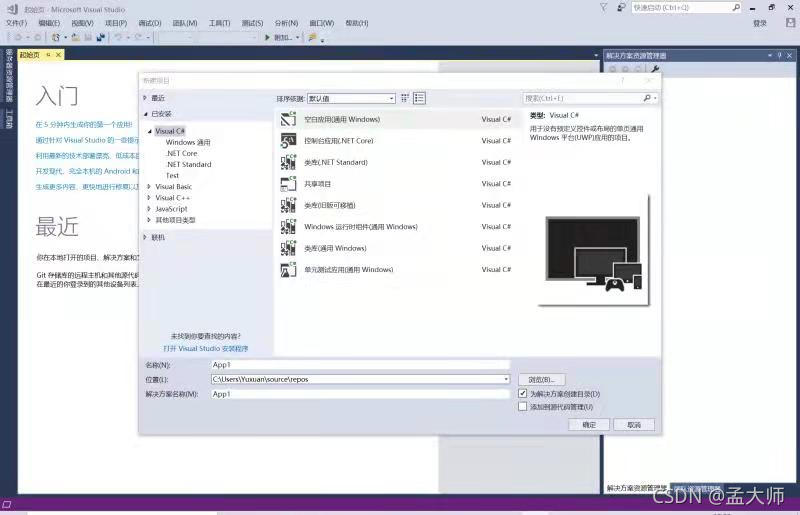Expand the Visual C++ tree node
This screenshot has width=800, height=515.
point(149,198)
